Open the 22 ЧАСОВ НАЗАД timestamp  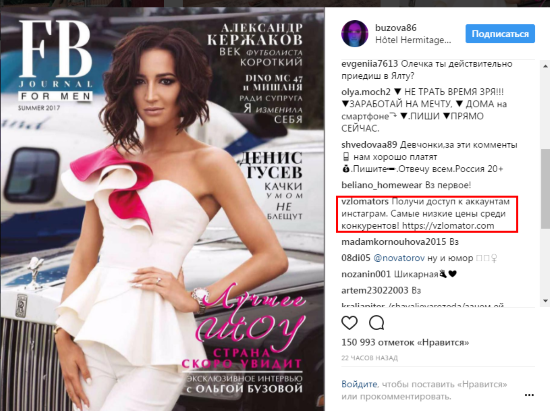[x=369, y=358]
